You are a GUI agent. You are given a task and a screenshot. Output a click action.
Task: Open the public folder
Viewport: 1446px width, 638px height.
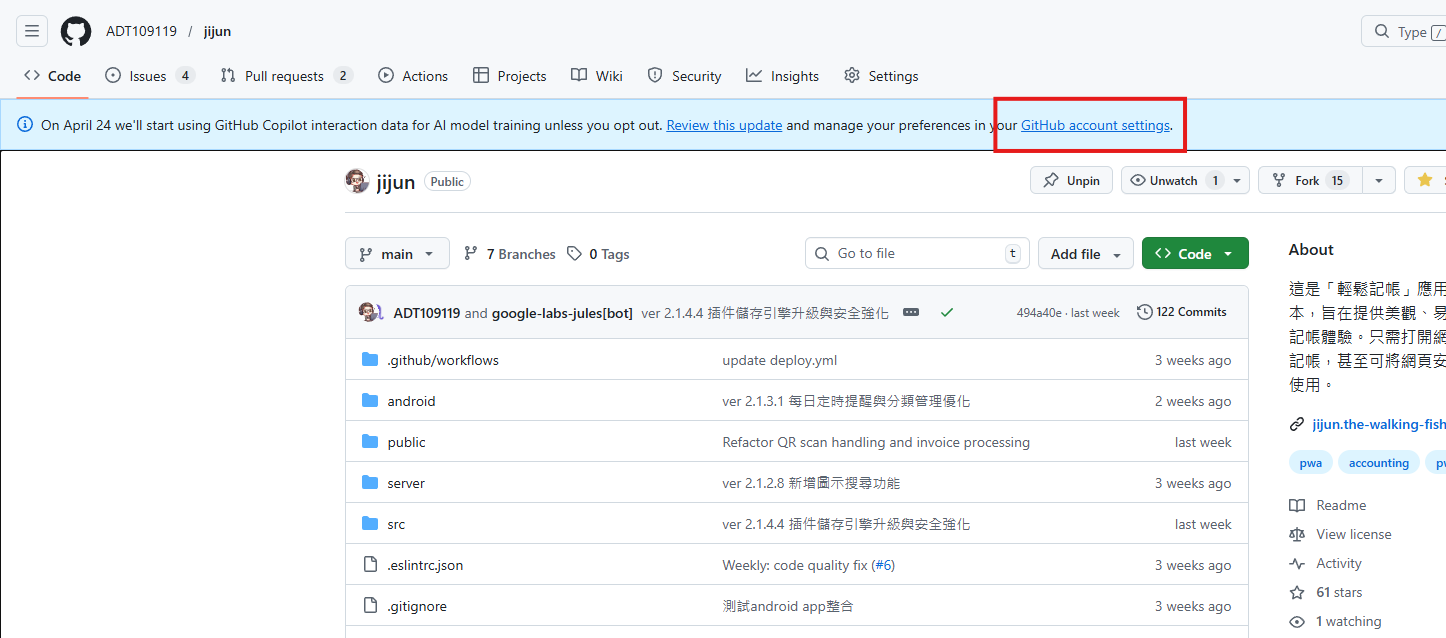406,442
